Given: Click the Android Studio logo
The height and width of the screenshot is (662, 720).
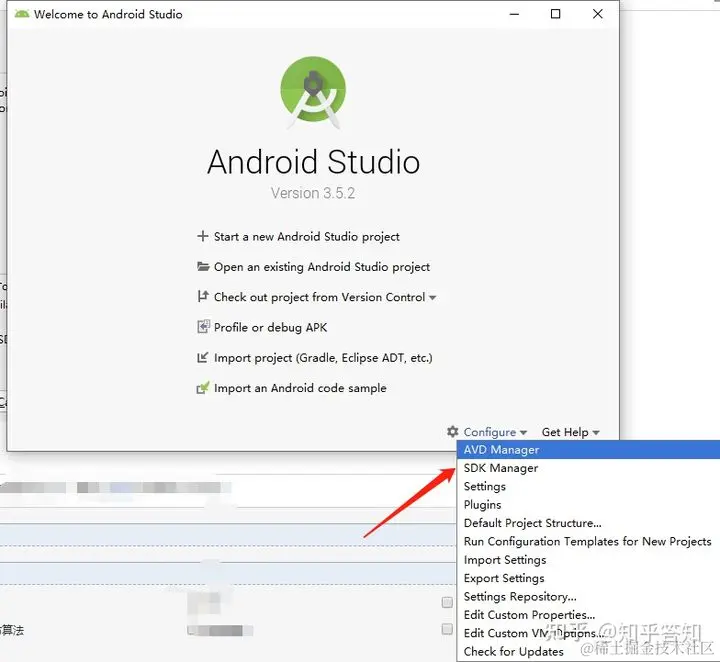Looking at the screenshot, I should (x=313, y=92).
